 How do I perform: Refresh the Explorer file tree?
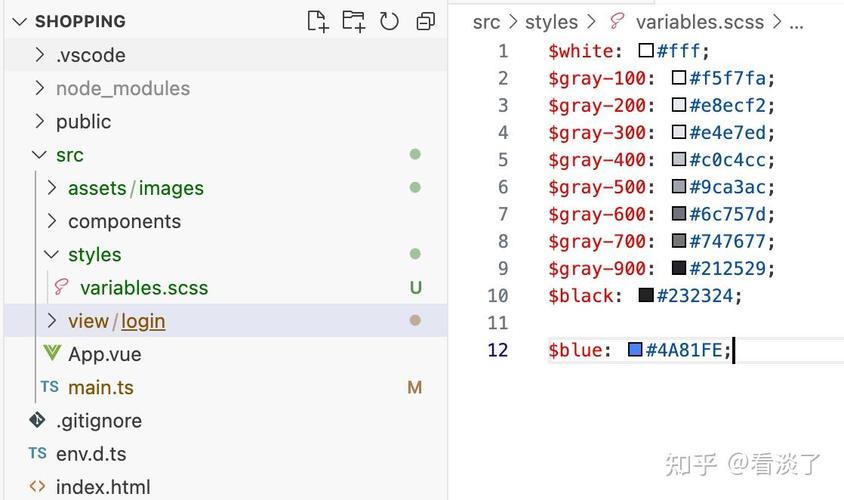pos(389,21)
